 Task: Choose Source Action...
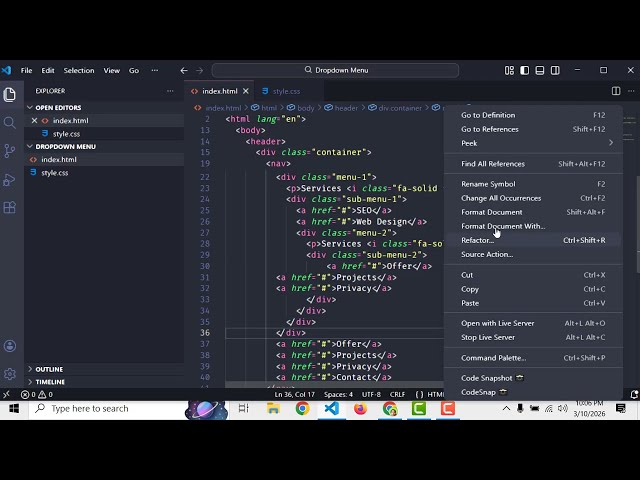pyautogui.click(x=533, y=254)
